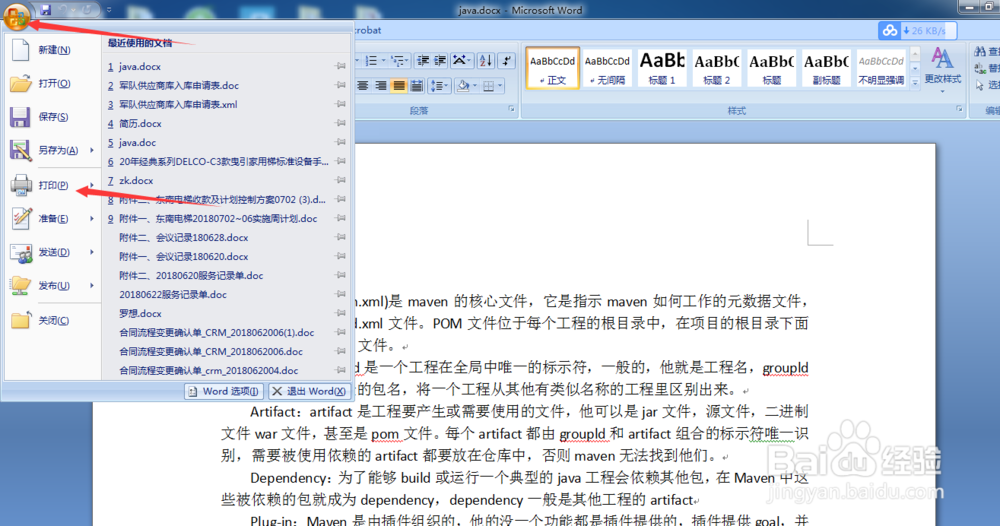Apply the 标题 1 style
Image resolution: width=1000 pixels, height=526 pixels.
pos(662,68)
